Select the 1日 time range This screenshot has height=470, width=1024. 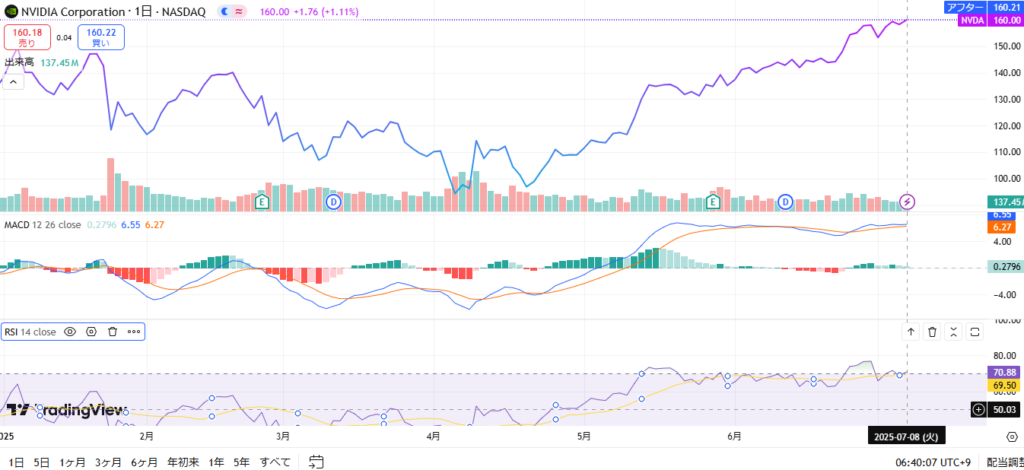16,462
